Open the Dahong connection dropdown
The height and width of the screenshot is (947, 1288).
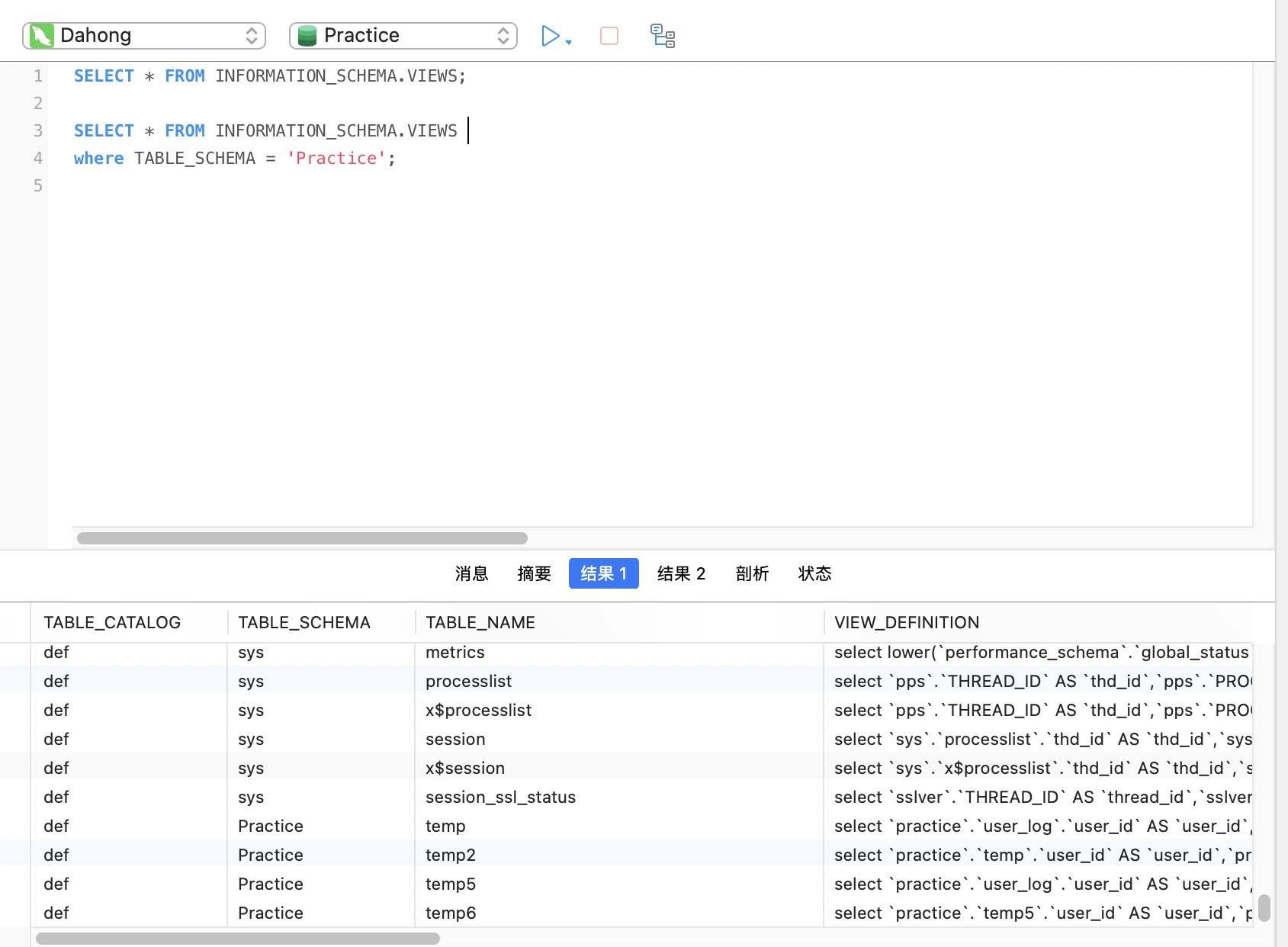click(144, 36)
